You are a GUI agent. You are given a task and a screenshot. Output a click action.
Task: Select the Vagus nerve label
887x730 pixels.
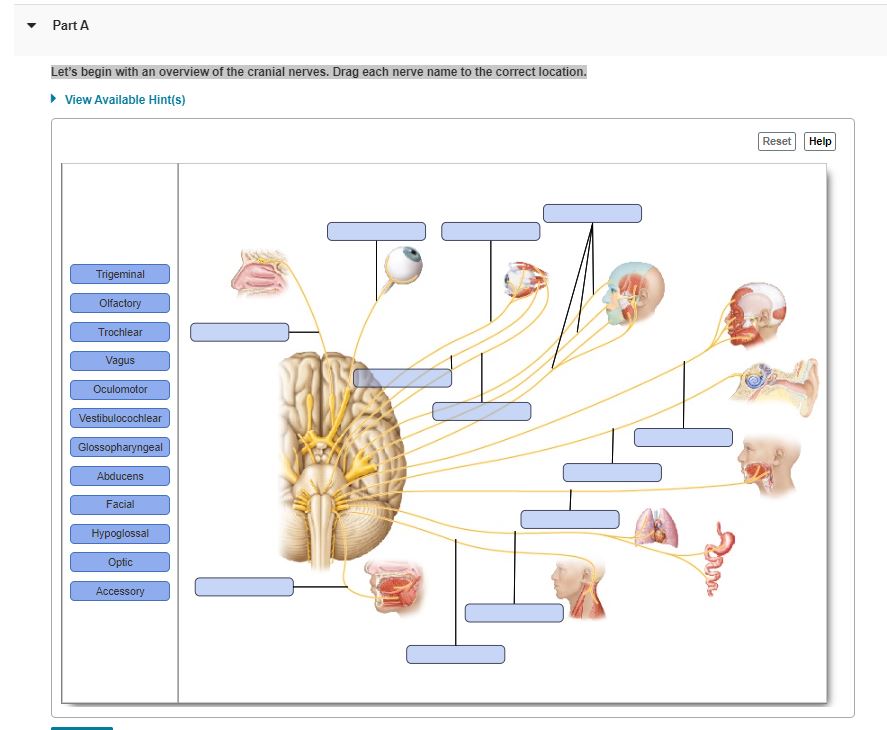point(120,360)
